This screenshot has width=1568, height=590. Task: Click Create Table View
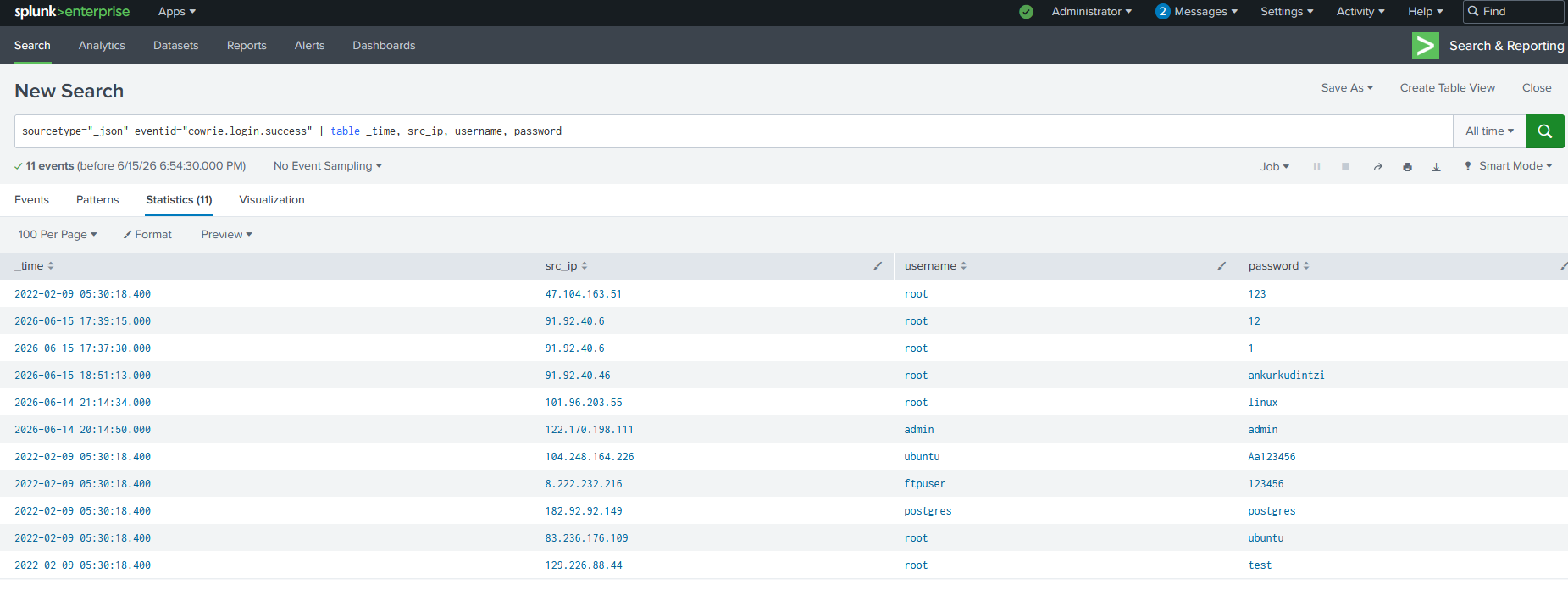pyautogui.click(x=1448, y=88)
